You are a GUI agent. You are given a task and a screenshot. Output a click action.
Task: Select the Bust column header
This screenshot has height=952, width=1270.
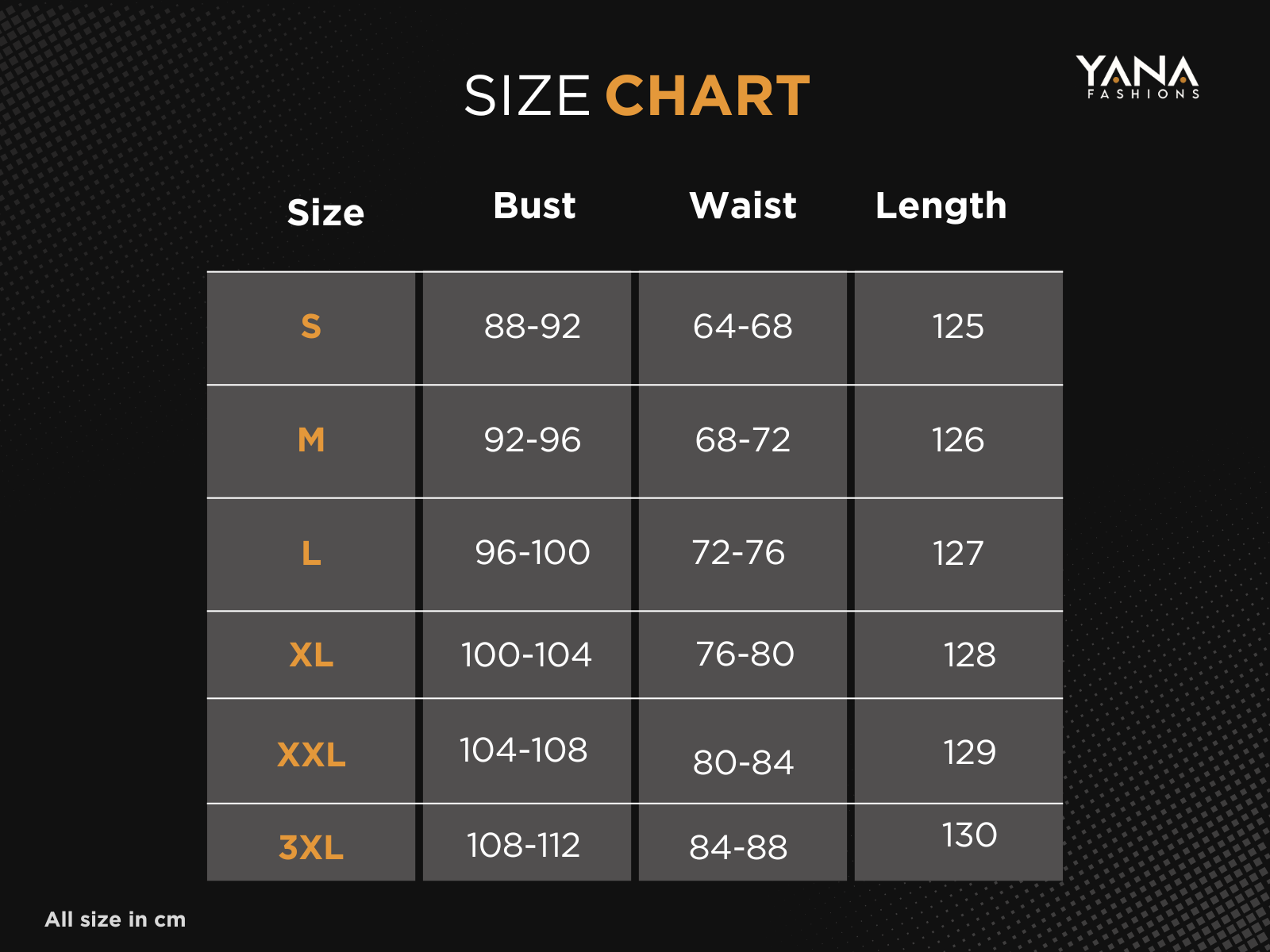pos(534,205)
